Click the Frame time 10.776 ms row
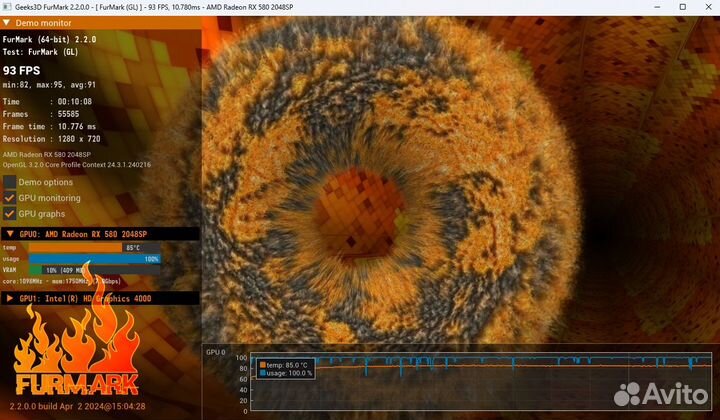This screenshot has height=420, width=720. 49,126
